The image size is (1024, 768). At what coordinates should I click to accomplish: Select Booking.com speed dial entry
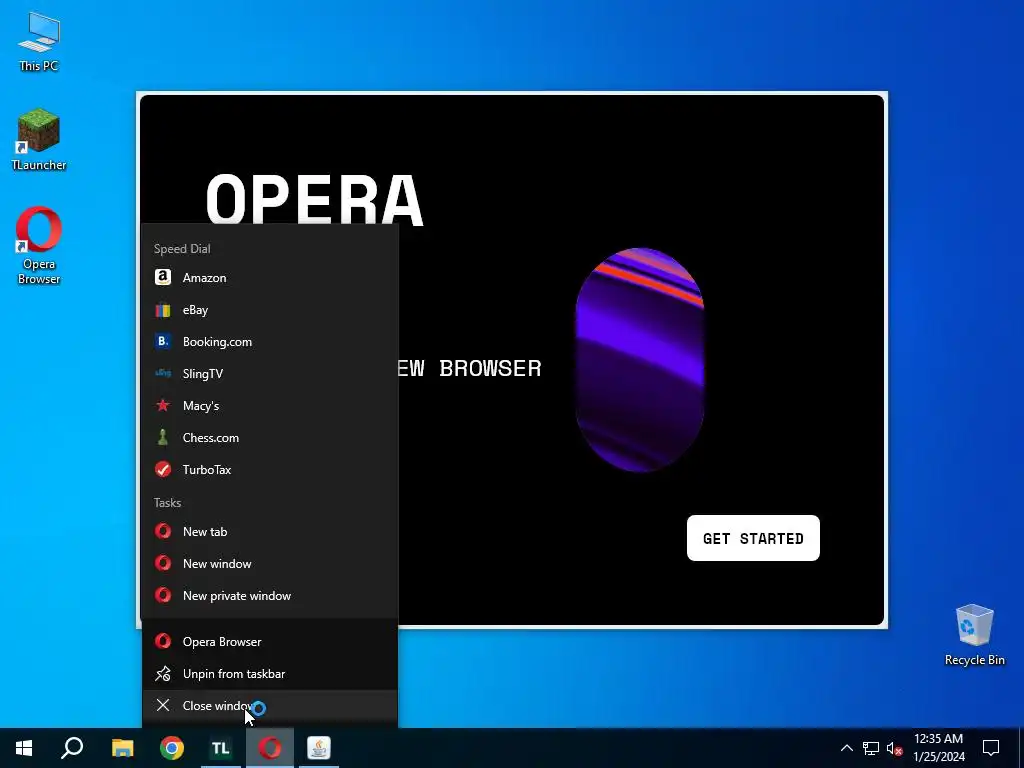[270, 342]
